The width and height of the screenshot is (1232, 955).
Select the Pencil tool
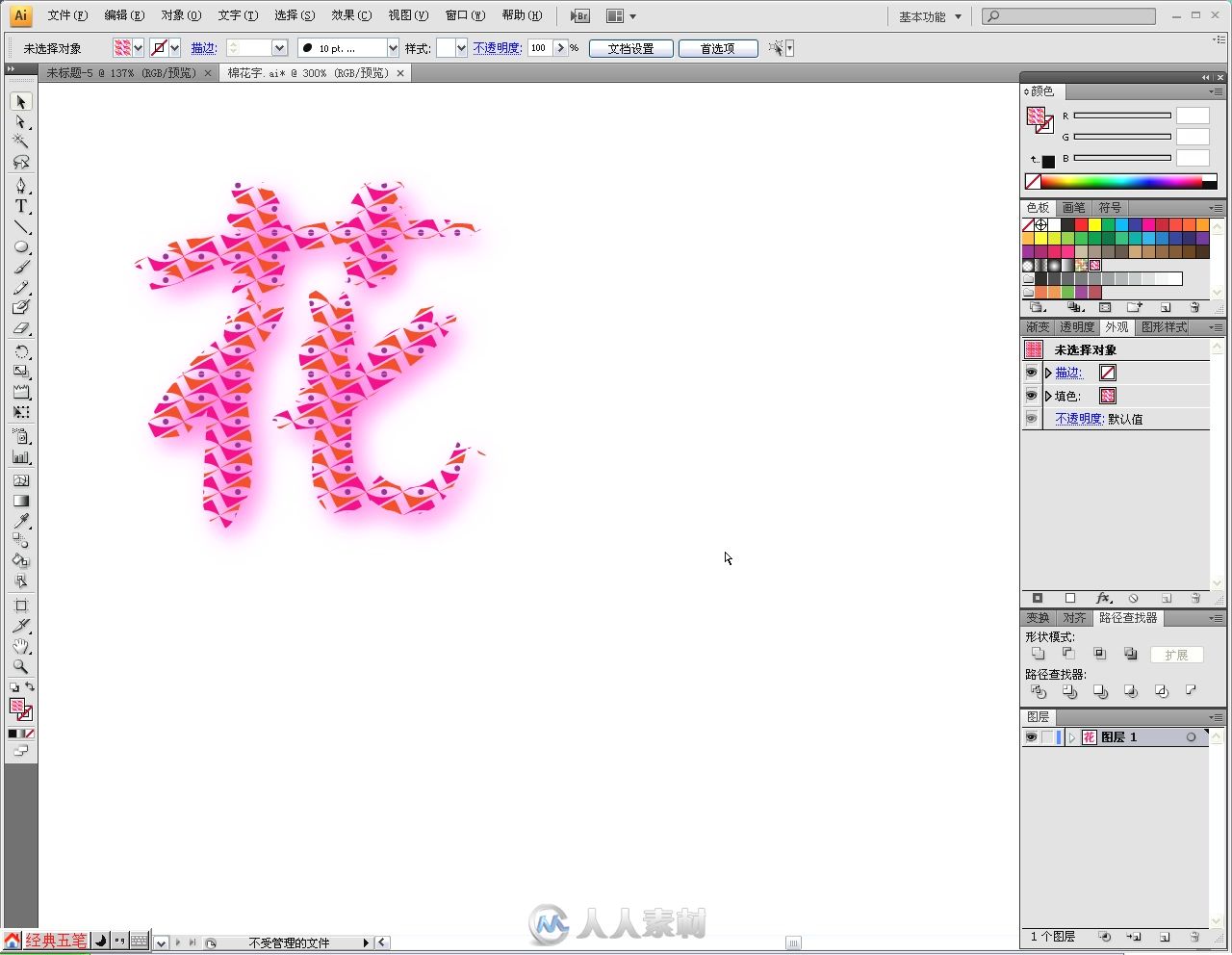click(21, 288)
